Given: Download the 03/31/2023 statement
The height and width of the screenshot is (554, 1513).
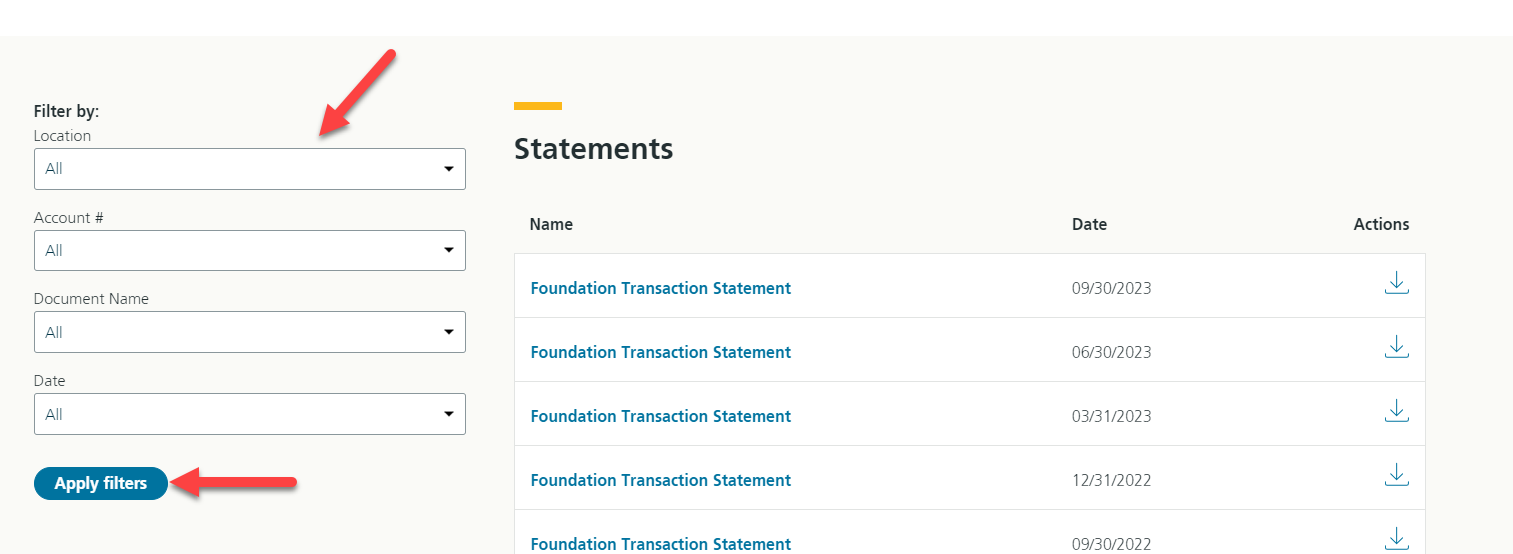Looking at the screenshot, I should [1397, 412].
